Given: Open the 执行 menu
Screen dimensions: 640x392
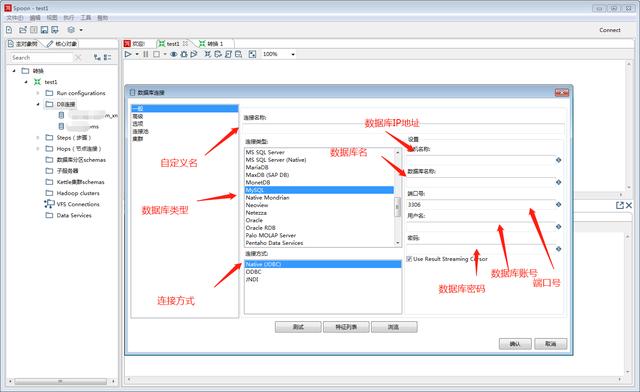Looking at the screenshot, I should tap(69, 18).
